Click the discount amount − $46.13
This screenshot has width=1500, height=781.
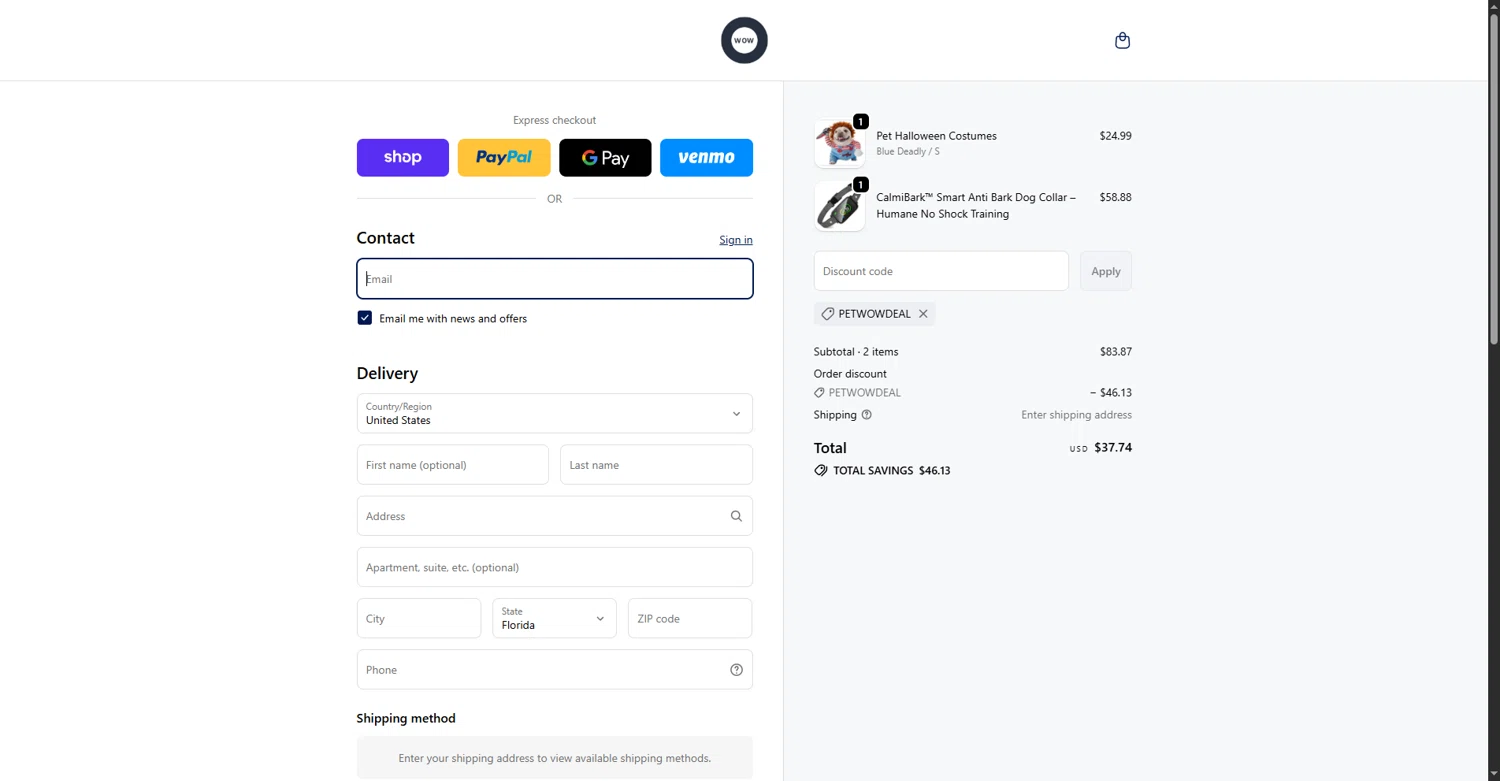pyautogui.click(x=1111, y=393)
